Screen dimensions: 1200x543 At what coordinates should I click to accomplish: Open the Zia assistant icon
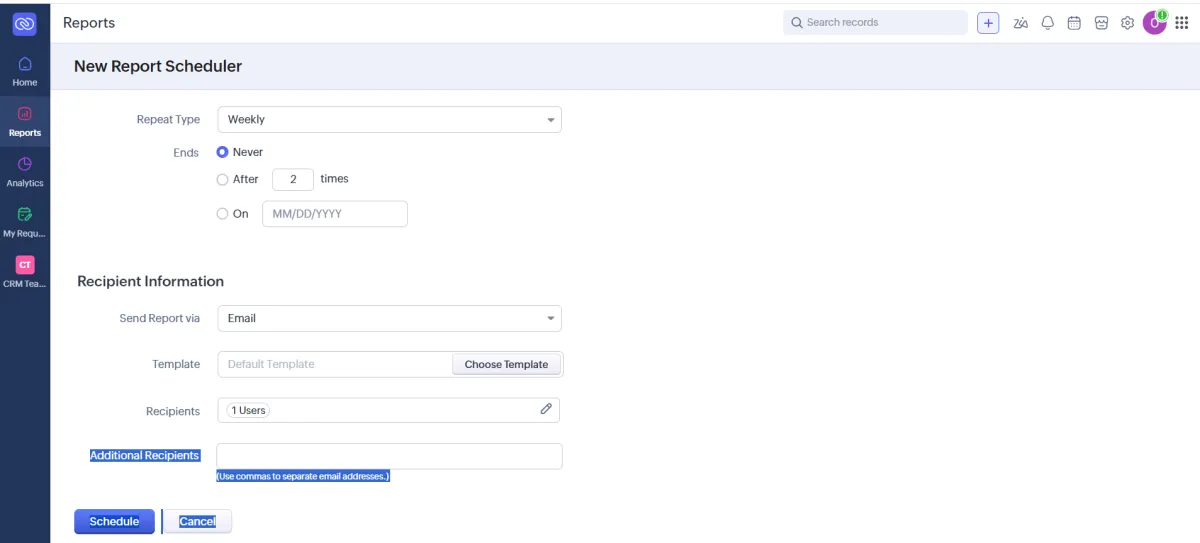click(1020, 23)
